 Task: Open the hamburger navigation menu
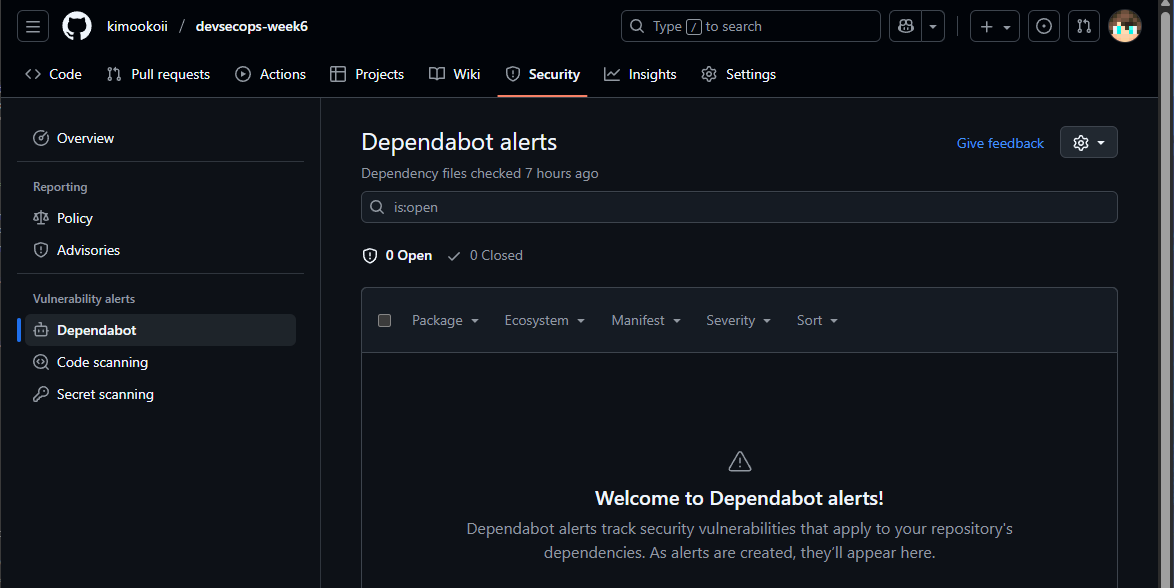(33, 26)
